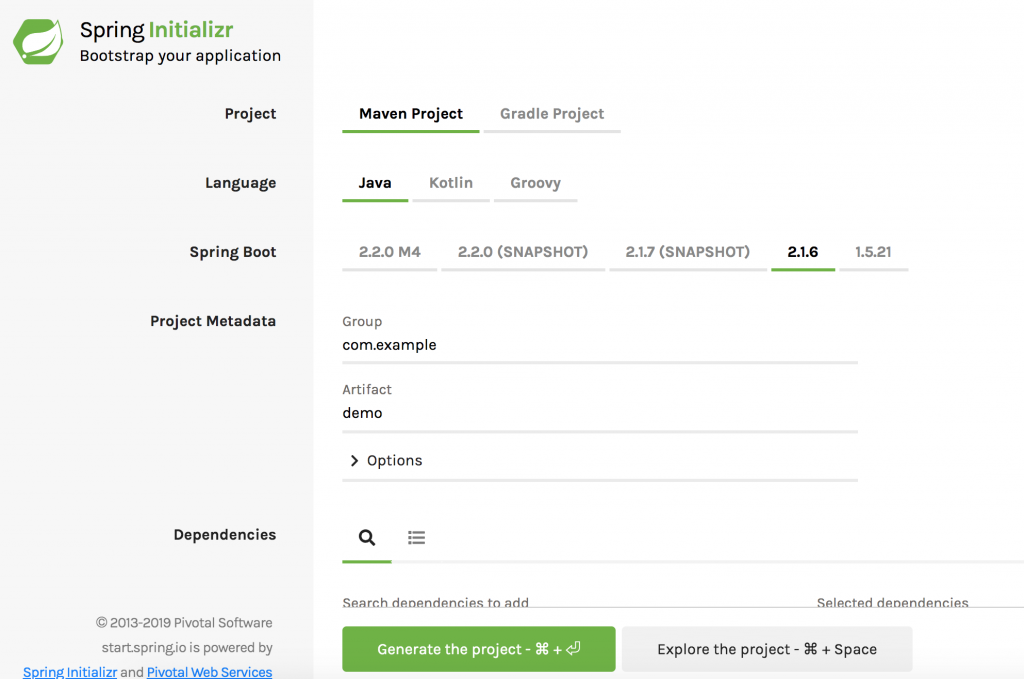The width and height of the screenshot is (1024, 679).
Task: Click the Group input field
Action: [599, 345]
